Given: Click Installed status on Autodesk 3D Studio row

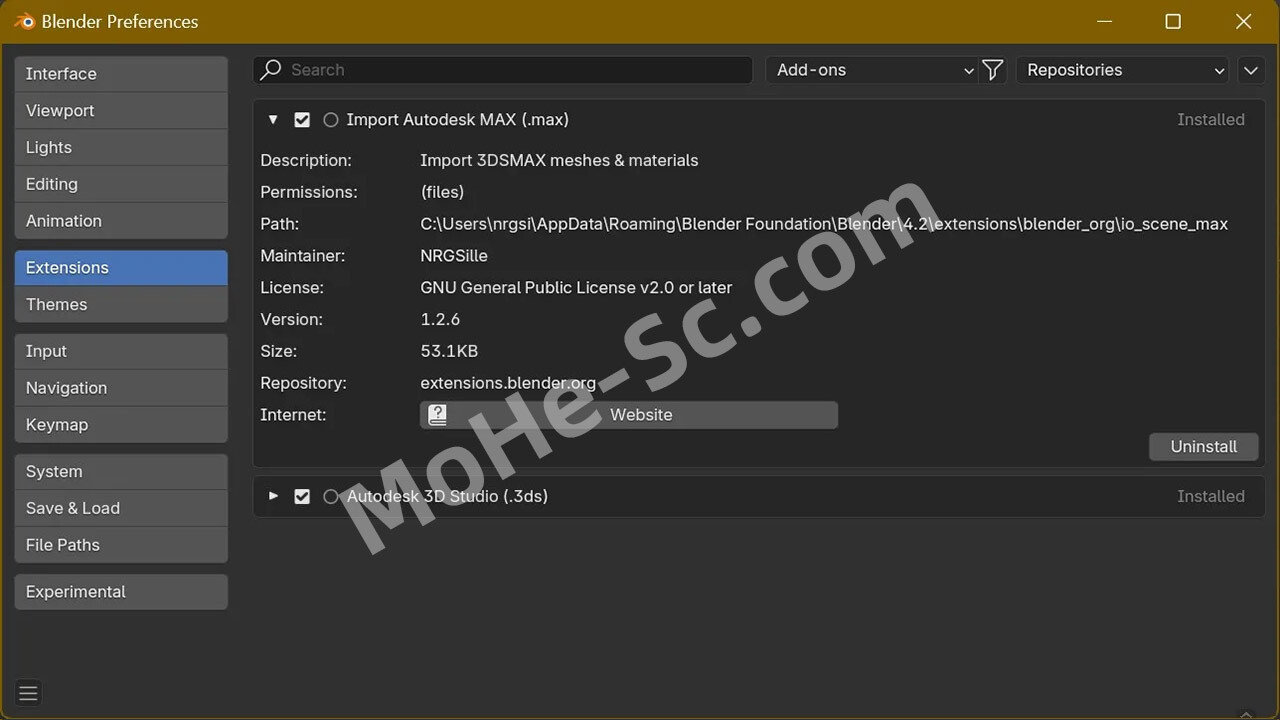Looking at the screenshot, I should [x=1211, y=497].
